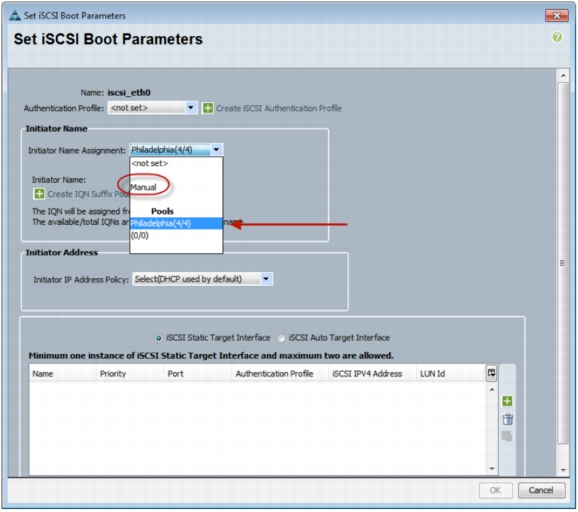Choose the <not set> list option
The image size is (578, 512).
(149, 163)
